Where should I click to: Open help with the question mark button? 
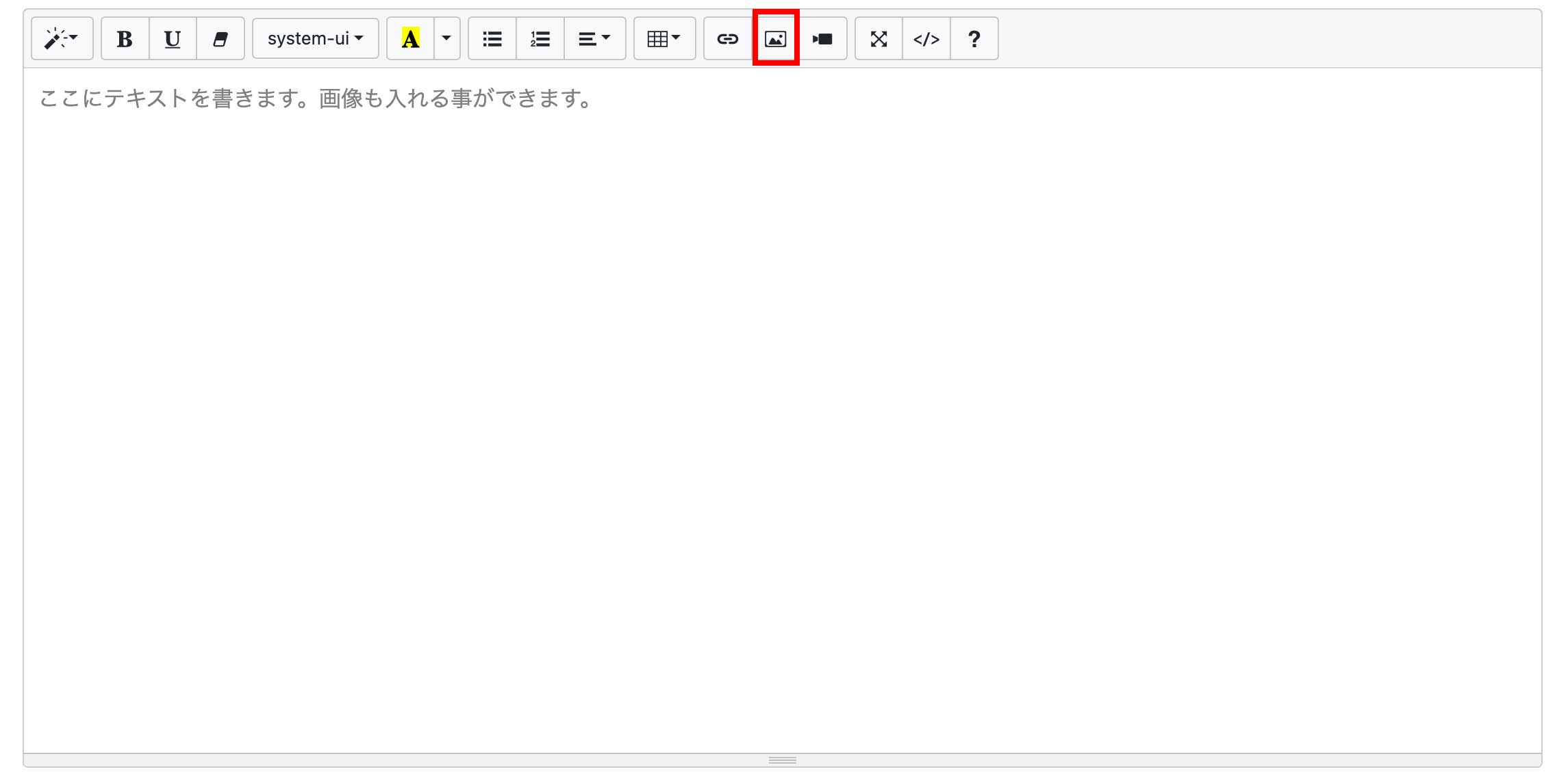974,39
